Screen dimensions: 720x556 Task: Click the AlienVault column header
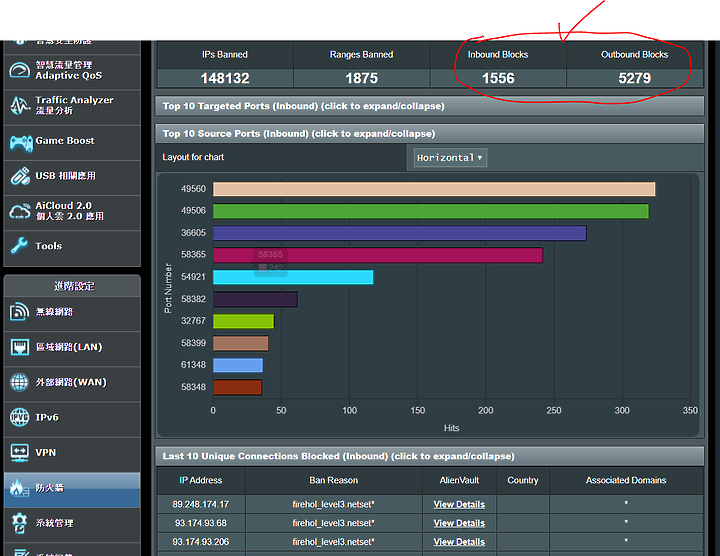tap(459, 480)
